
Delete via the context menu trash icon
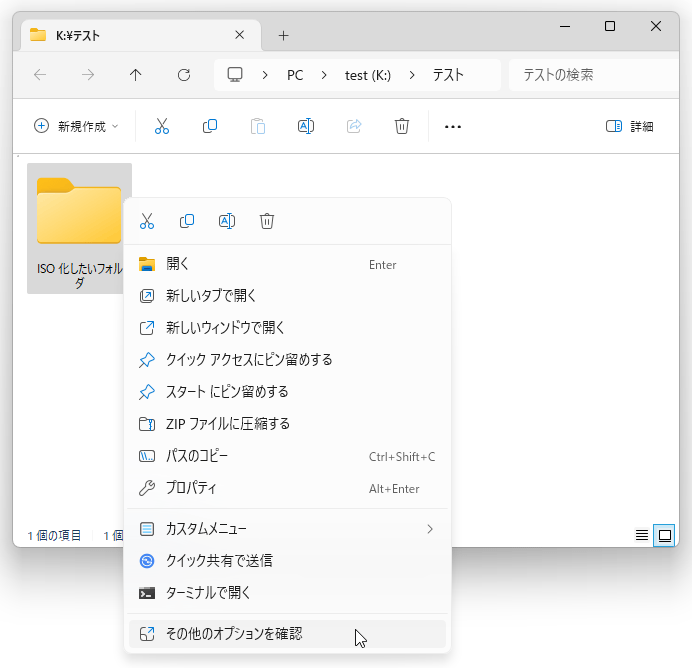(267, 221)
